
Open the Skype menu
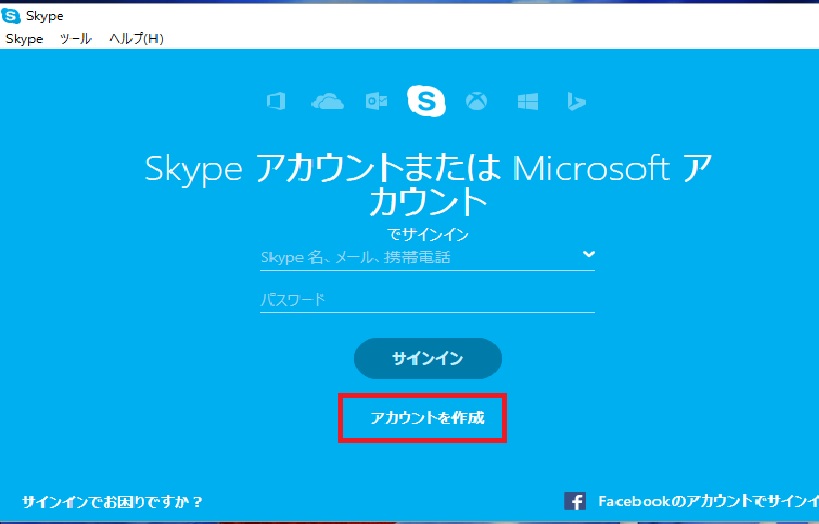coord(24,39)
